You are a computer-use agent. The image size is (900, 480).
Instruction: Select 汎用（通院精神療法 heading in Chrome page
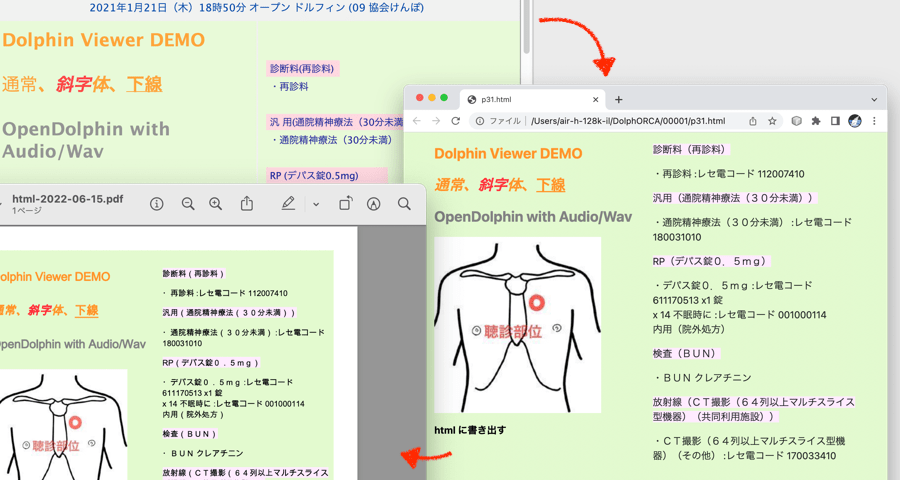735,198
